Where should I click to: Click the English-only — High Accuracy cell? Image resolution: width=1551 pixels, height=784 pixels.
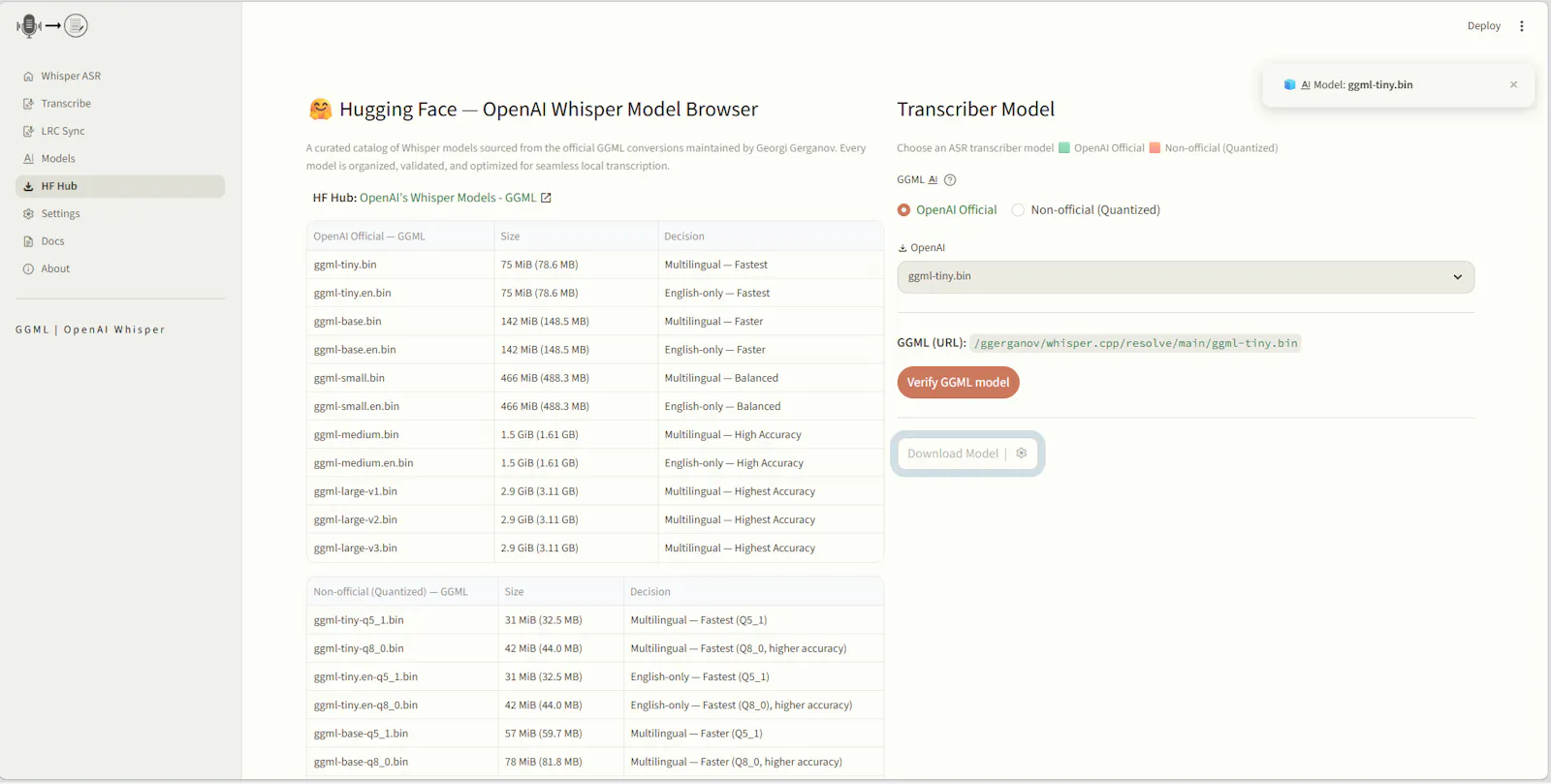coord(770,463)
